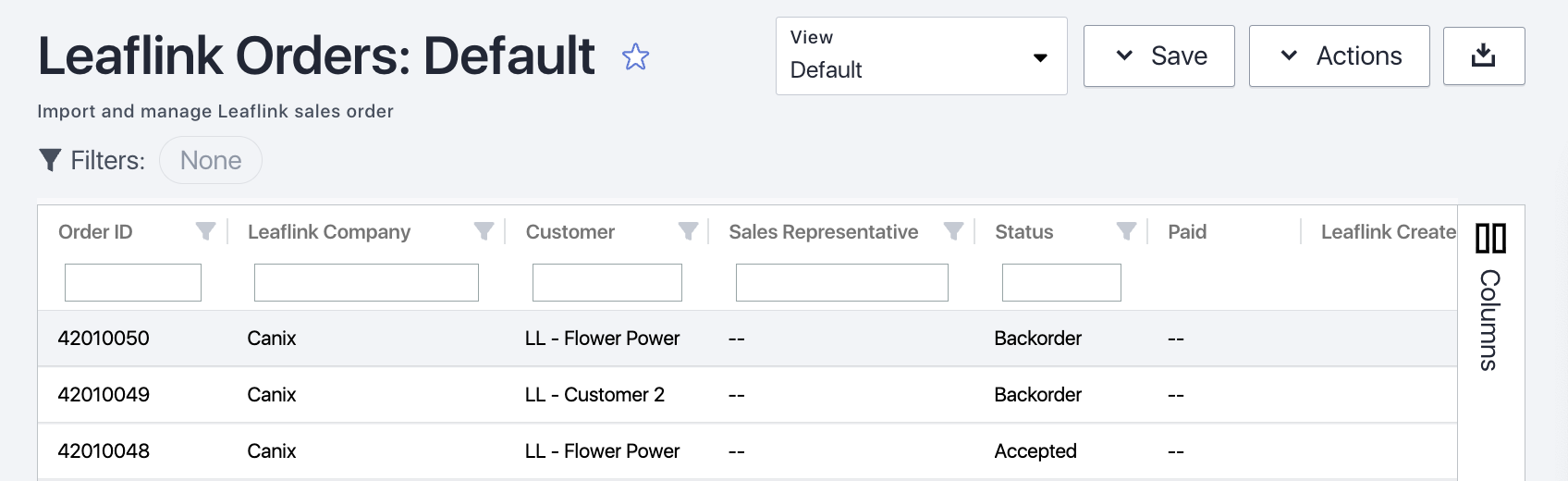
Task: Open the Order ID column filter icon
Action: (205, 231)
